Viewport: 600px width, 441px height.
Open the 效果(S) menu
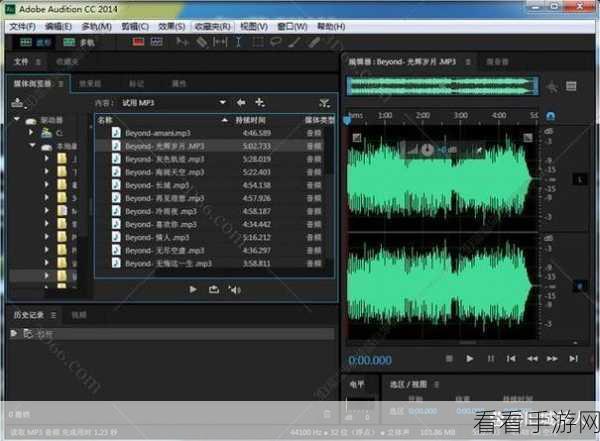(171, 26)
